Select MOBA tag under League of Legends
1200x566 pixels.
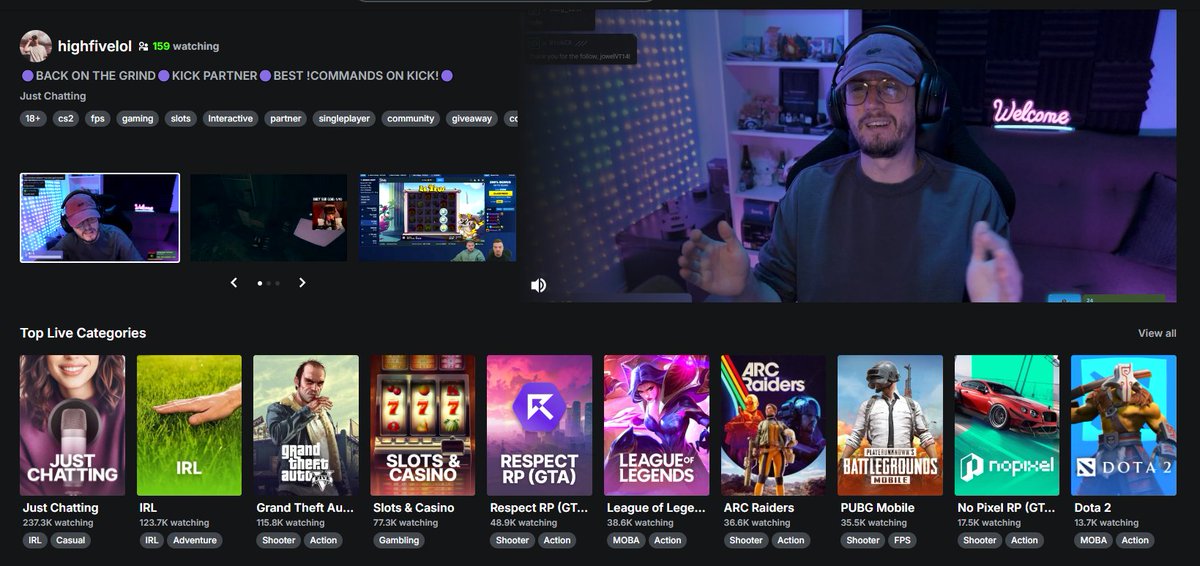pyautogui.click(x=626, y=540)
